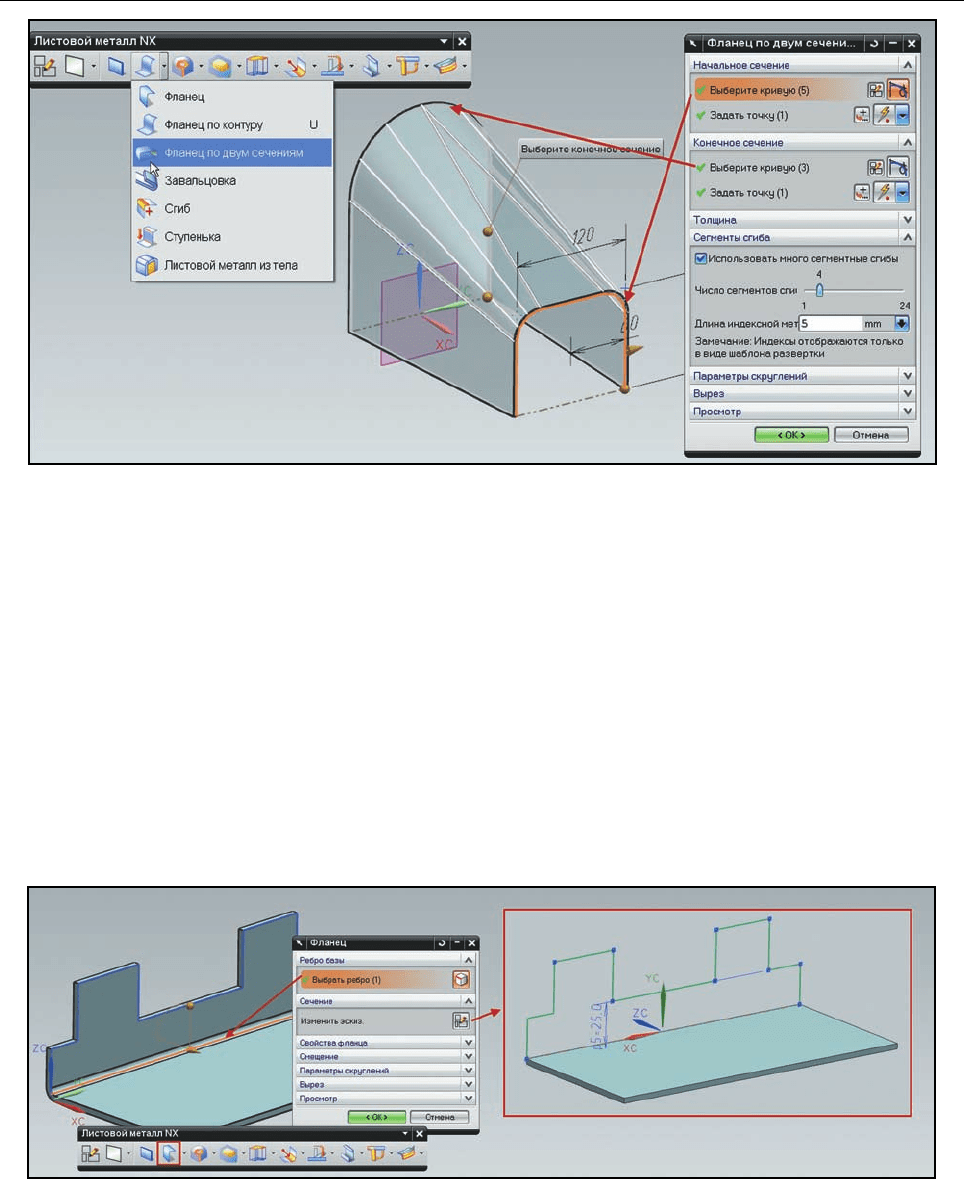
Task: Confirm with OK in Фланец по двум сечениям dialog
Action: point(792,435)
